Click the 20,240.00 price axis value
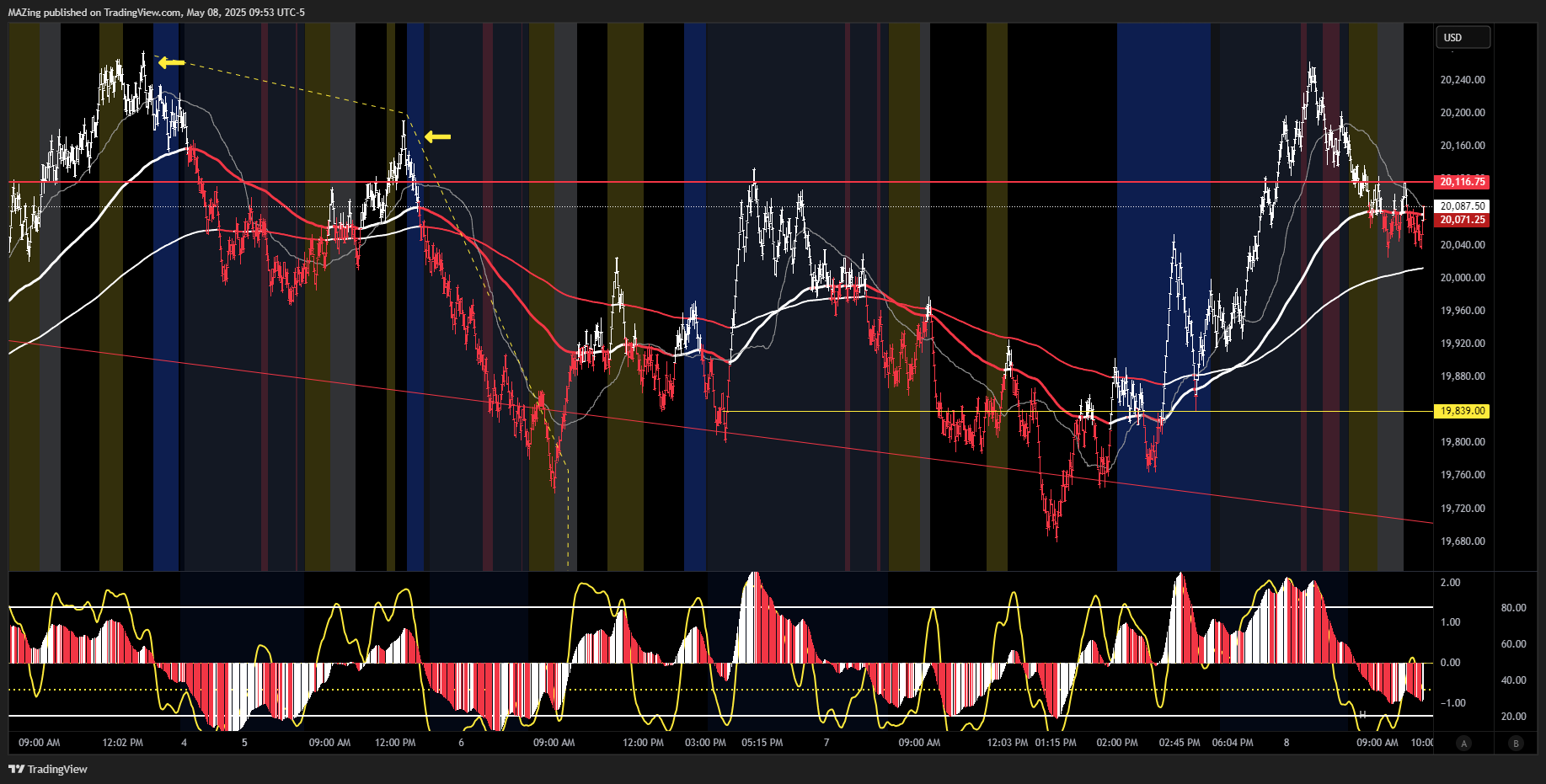The width and height of the screenshot is (1546, 784). 1463,80
